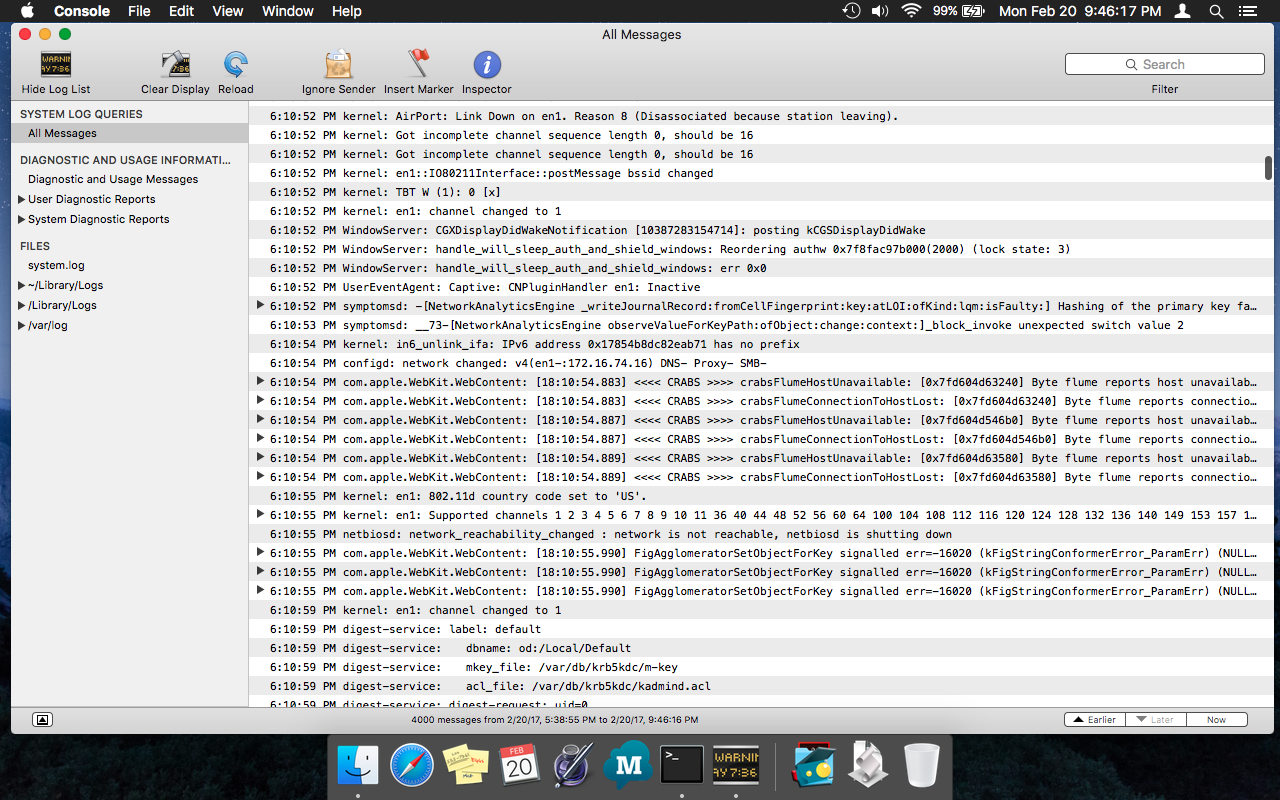This screenshot has width=1280, height=800.
Task: Open the Window menu
Action: [x=288, y=11]
